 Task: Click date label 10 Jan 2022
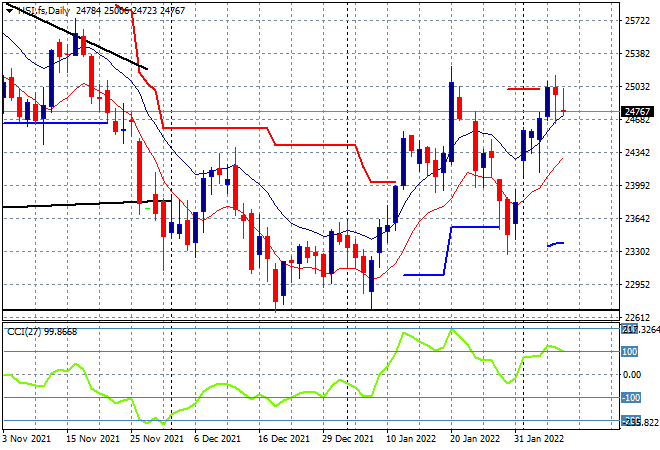[x=411, y=439]
